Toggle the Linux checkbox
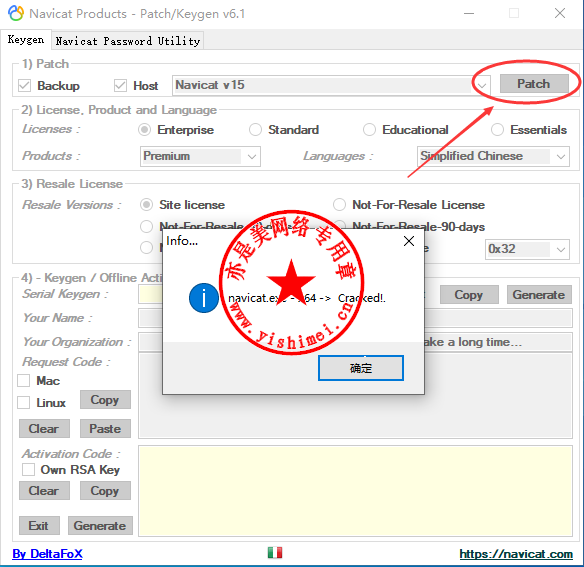The width and height of the screenshot is (584, 567). click(x=23, y=402)
